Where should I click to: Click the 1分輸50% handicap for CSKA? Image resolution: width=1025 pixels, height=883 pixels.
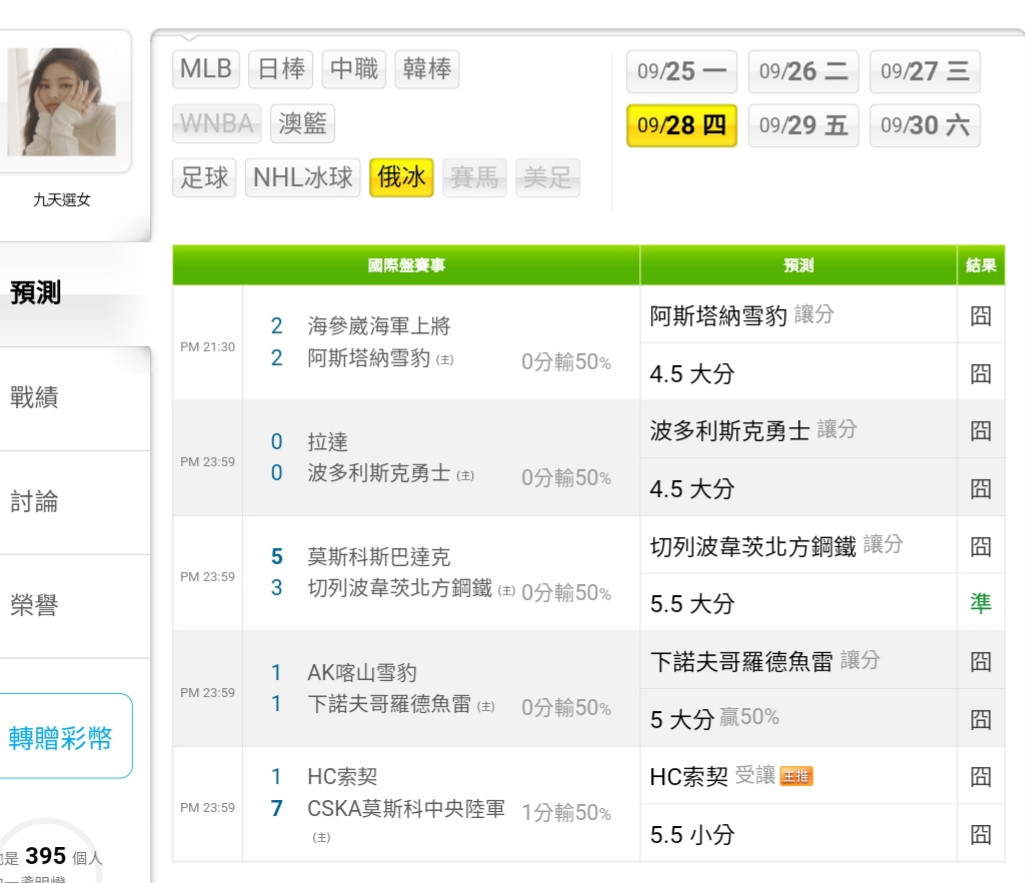tap(566, 812)
